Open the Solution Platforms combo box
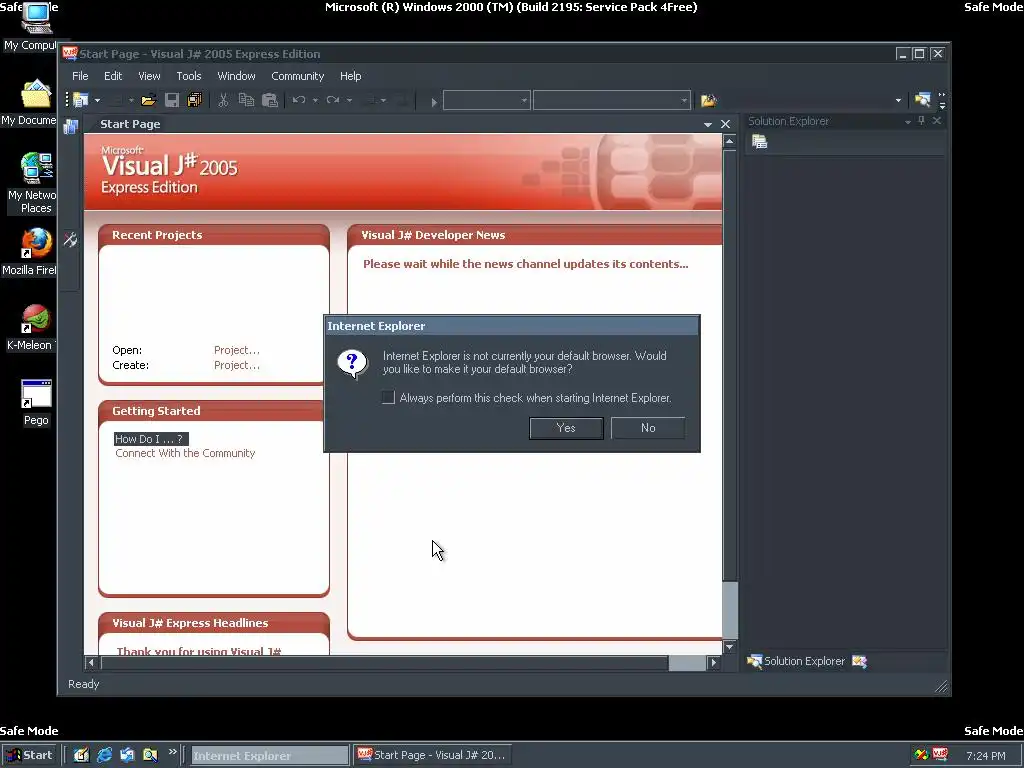The width and height of the screenshot is (1024, 768). [x=611, y=100]
